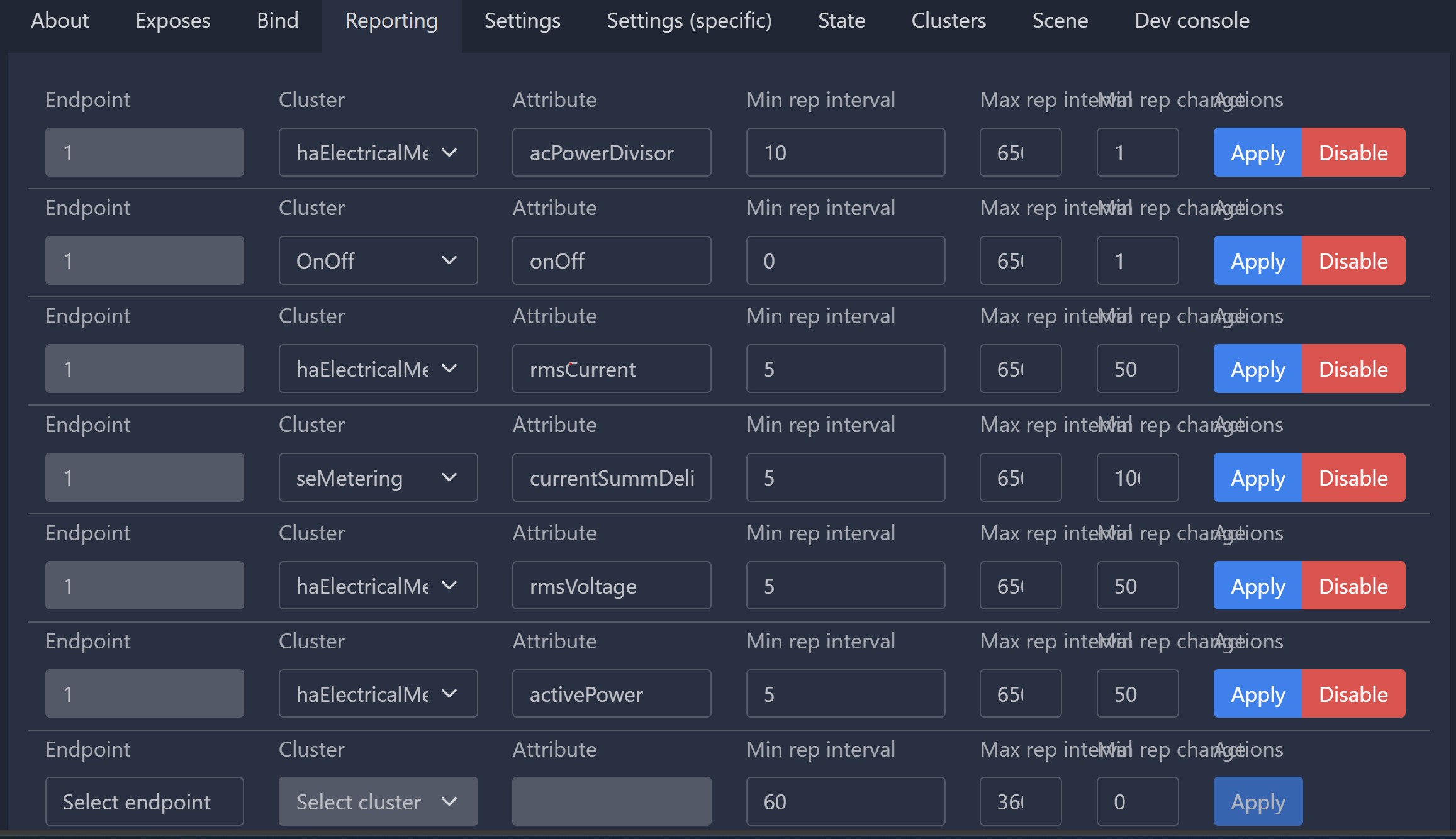1456x839 pixels.
Task: Click rmsCurrent Min rep change field
Action: pyautogui.click(x=1137, y=369)
